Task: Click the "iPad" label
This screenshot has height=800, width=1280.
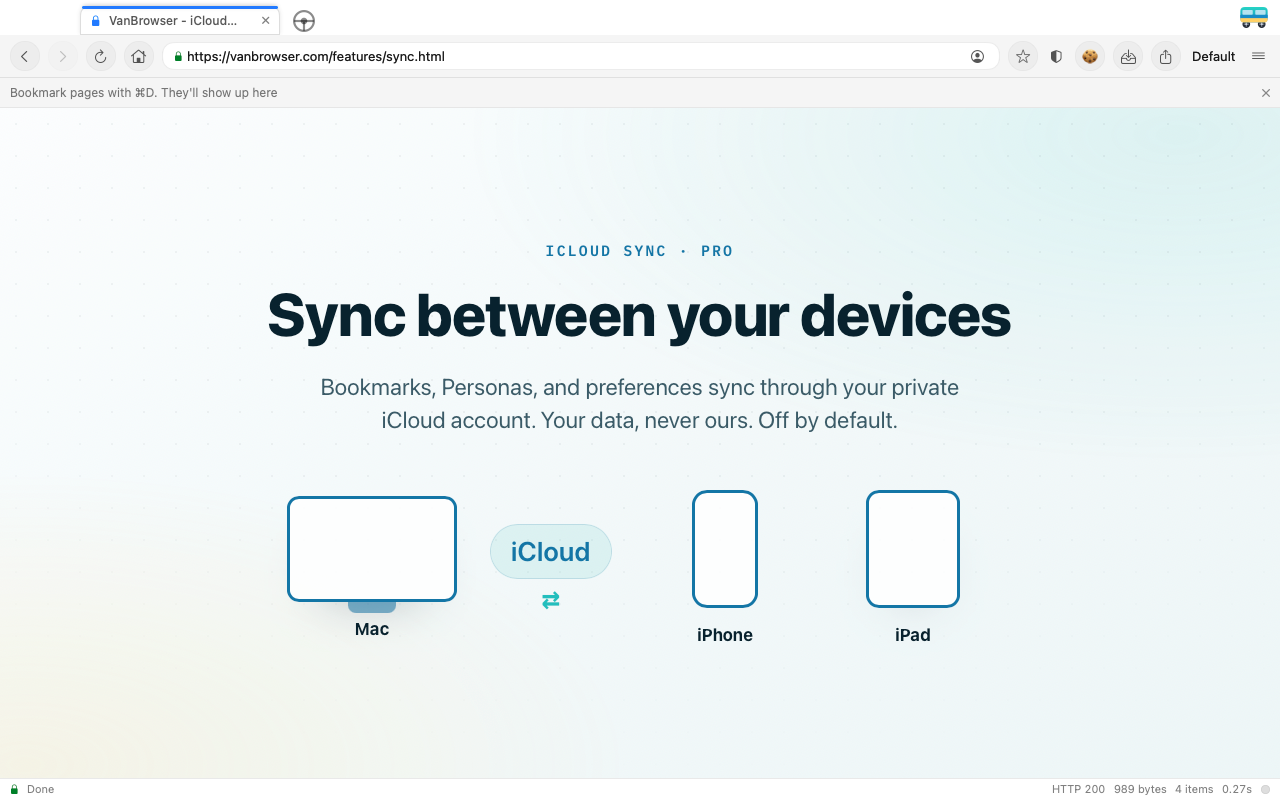Action: click(913, 635)
